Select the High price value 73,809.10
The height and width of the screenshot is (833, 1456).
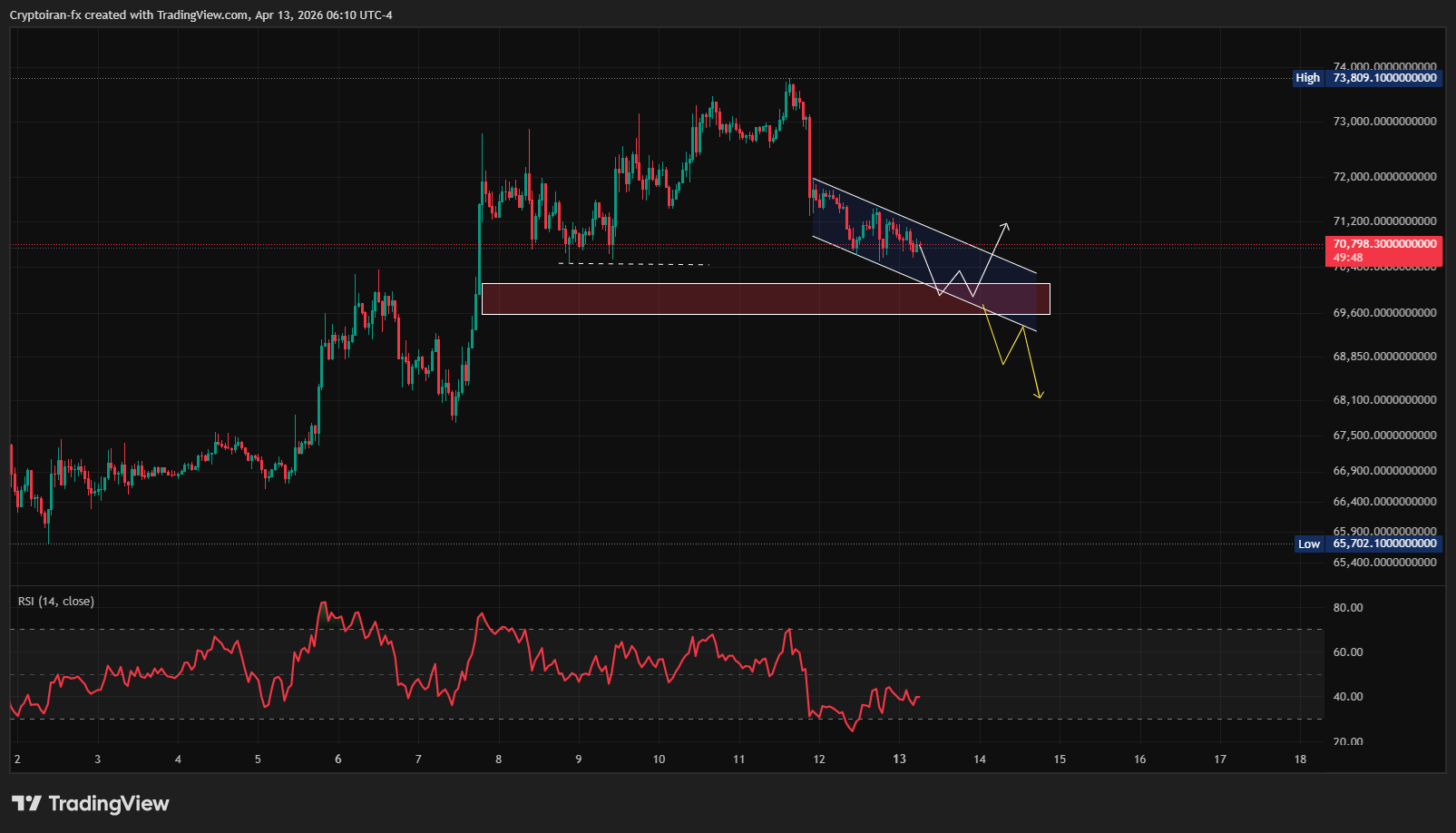pyautogui.click(x=1384, y=78)
